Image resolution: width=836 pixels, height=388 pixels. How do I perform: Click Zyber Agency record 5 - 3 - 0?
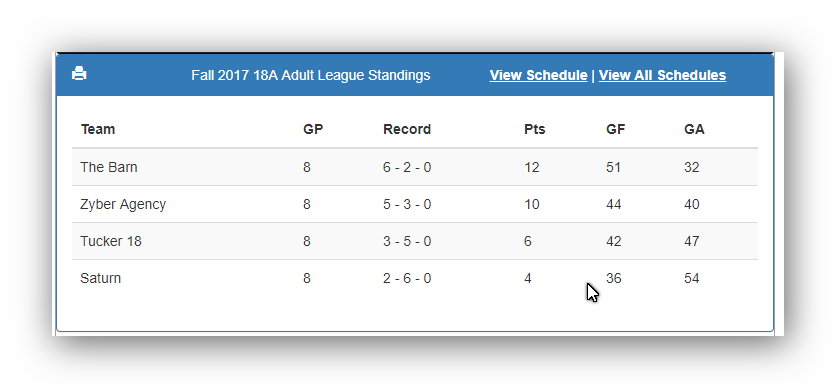pyautogui.click(x=407, y=205)
